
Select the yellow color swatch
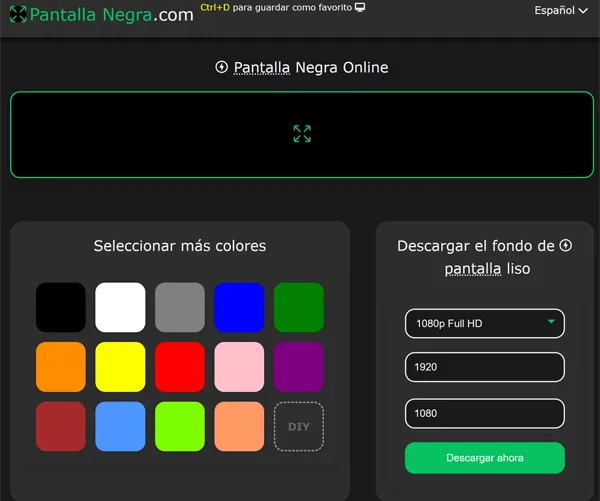(x=120, y=367)
